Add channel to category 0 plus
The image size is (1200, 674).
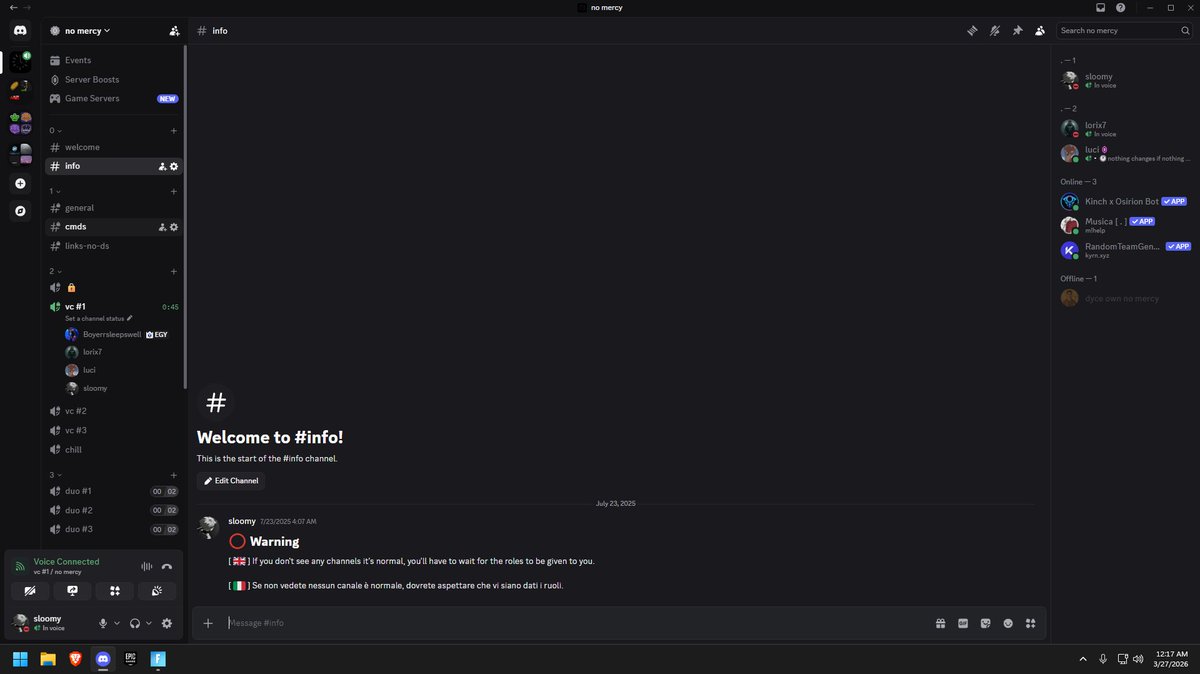click(174, 131)
